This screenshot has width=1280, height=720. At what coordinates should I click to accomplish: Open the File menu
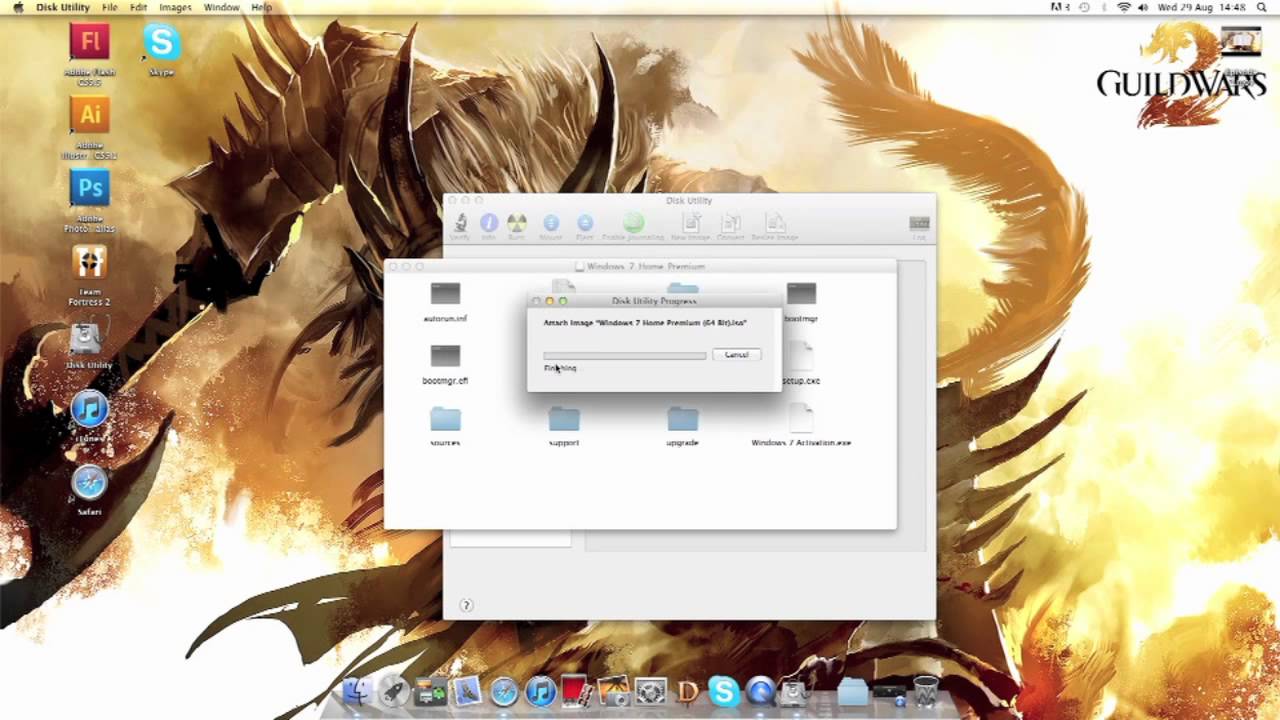(110, 7)
